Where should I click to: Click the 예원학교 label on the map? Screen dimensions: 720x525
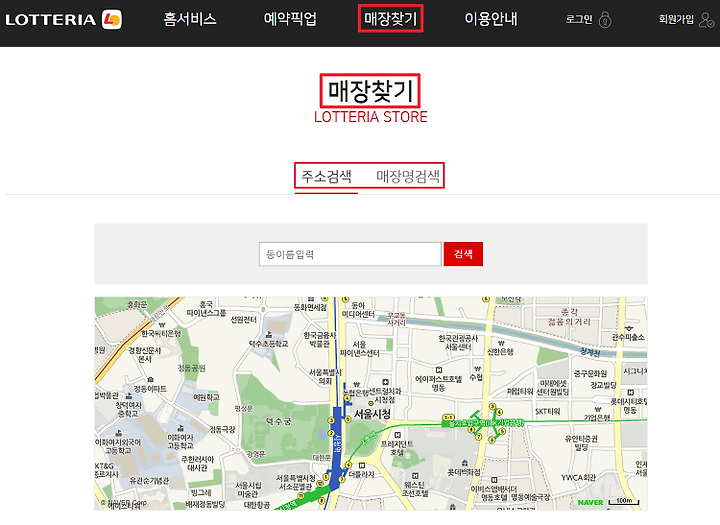tap(206, 397)
